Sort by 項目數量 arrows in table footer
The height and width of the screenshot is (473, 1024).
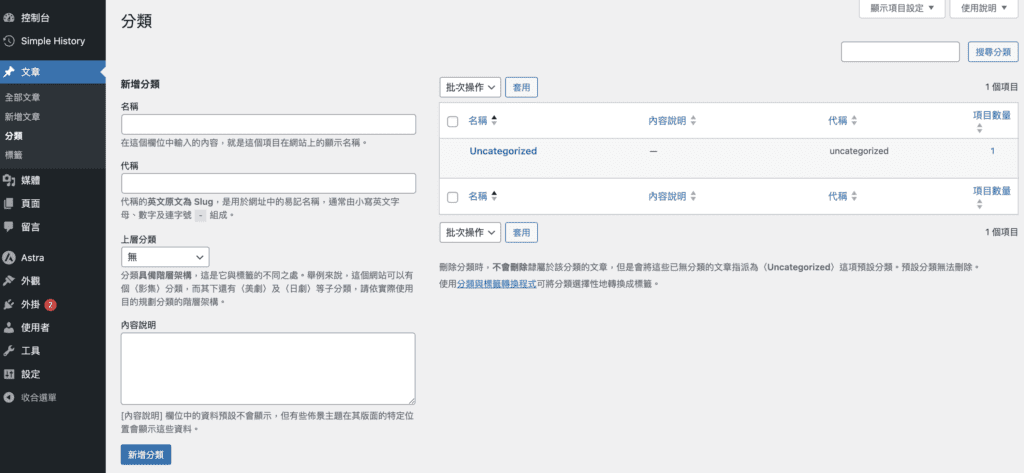[x=979, y=204]
